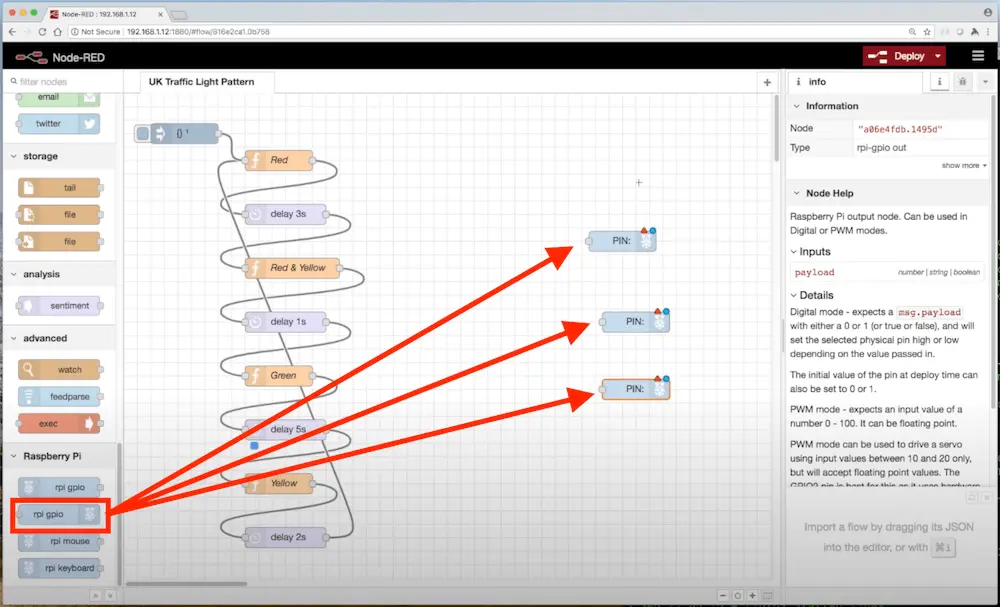Open the debug messages sidebar panel
Screen dimensions: 1000x607
point(962,82)
